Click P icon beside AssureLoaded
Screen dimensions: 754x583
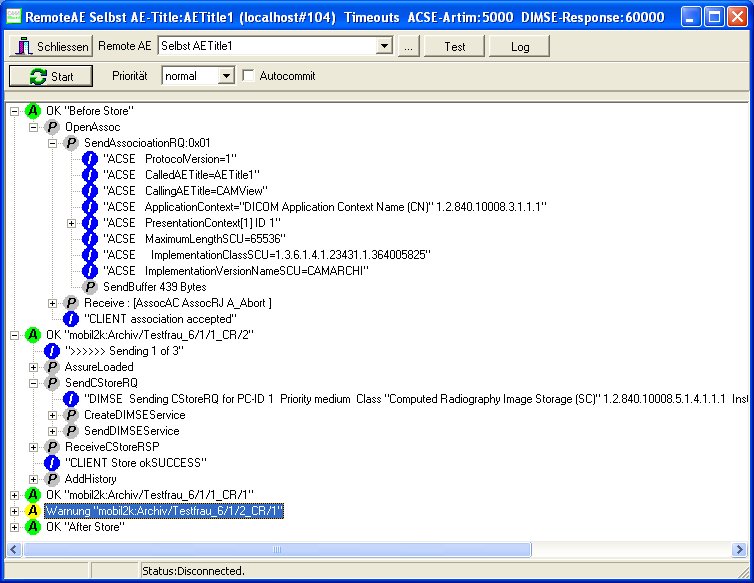pos(52,367)
